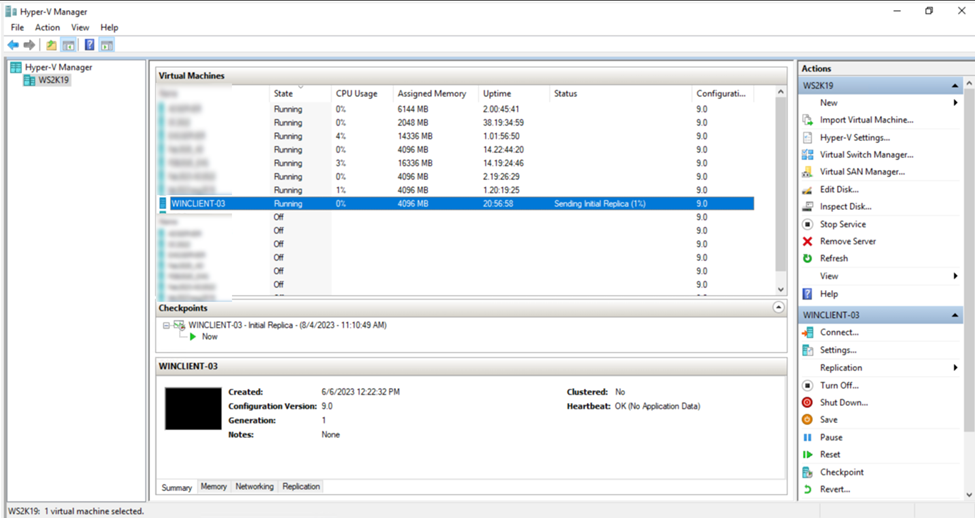Sort by the CPU Usage column header
Image resolution: width=975 pixels, height=518 pixels.
(x=361, y=93)
